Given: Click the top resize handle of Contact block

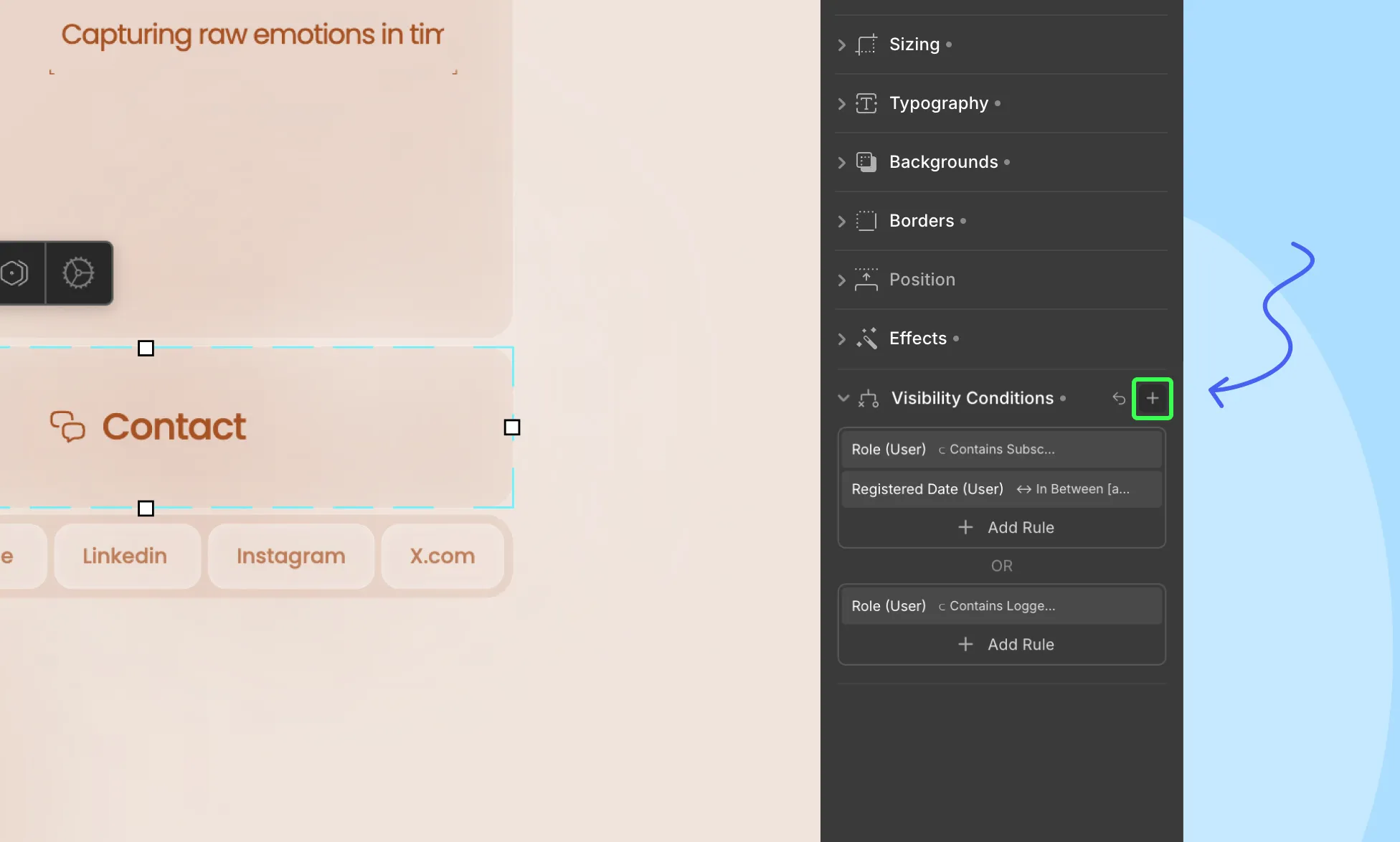Looking at the screenshot, I should (x=146, y=349).
